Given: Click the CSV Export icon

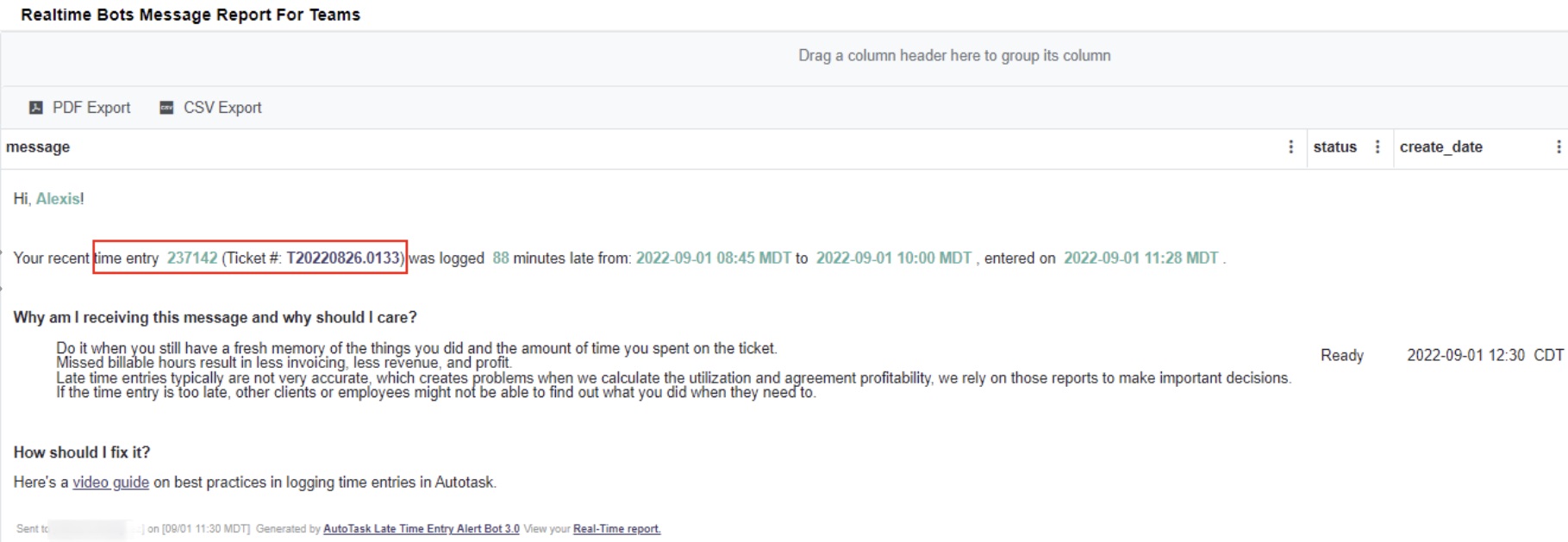Looking at the screenshot, I should (x=166, y=108).
